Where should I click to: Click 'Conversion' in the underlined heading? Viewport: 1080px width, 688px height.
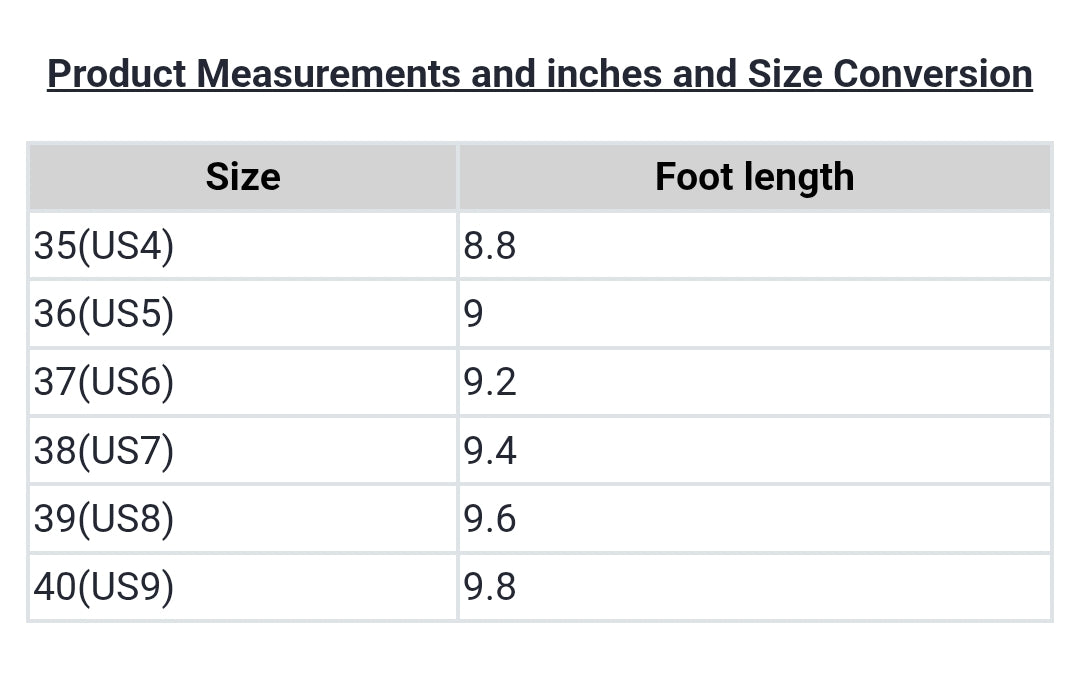tap(932, 74)
